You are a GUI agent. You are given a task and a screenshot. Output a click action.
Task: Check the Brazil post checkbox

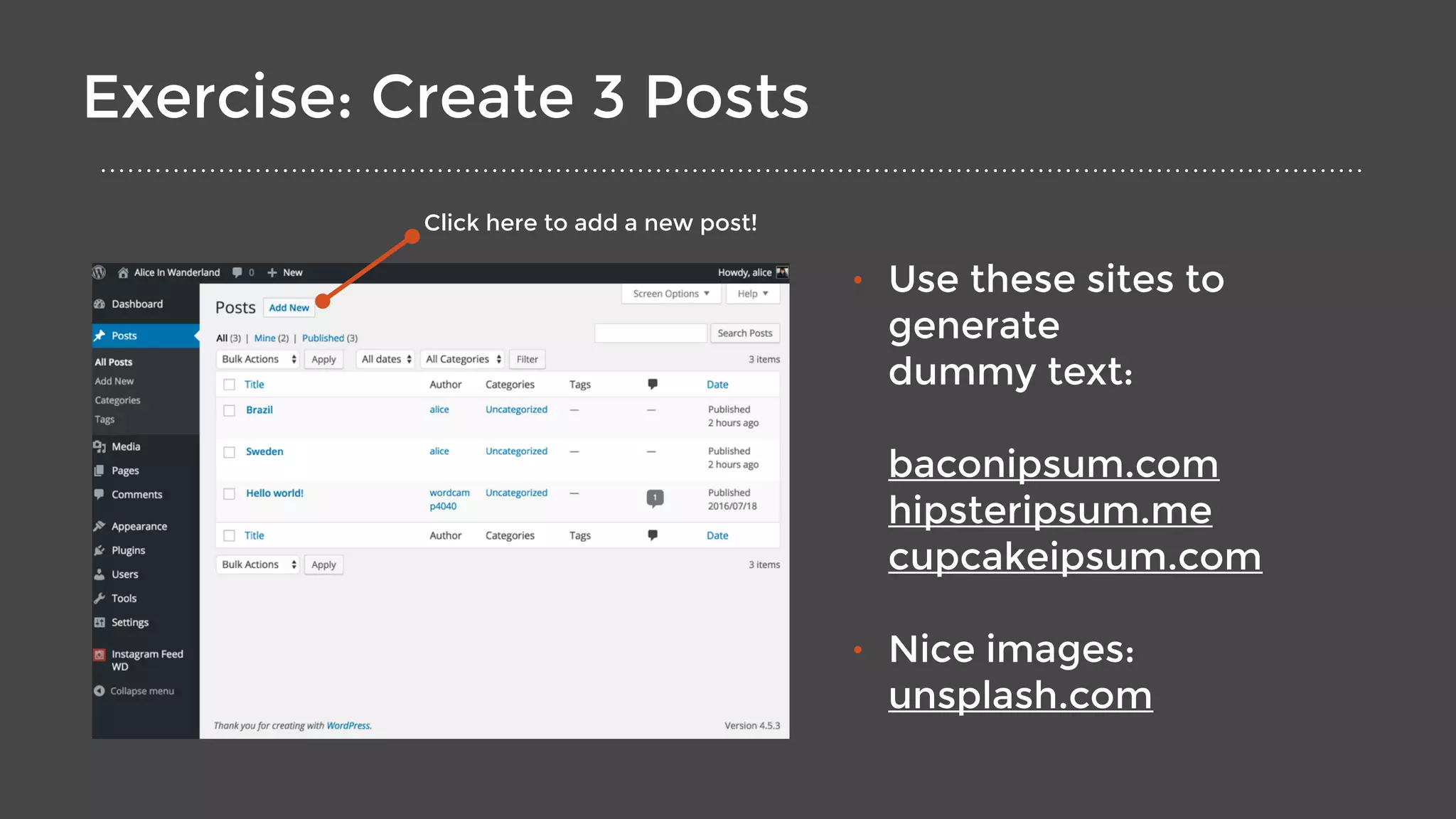[x=229, y=410]
